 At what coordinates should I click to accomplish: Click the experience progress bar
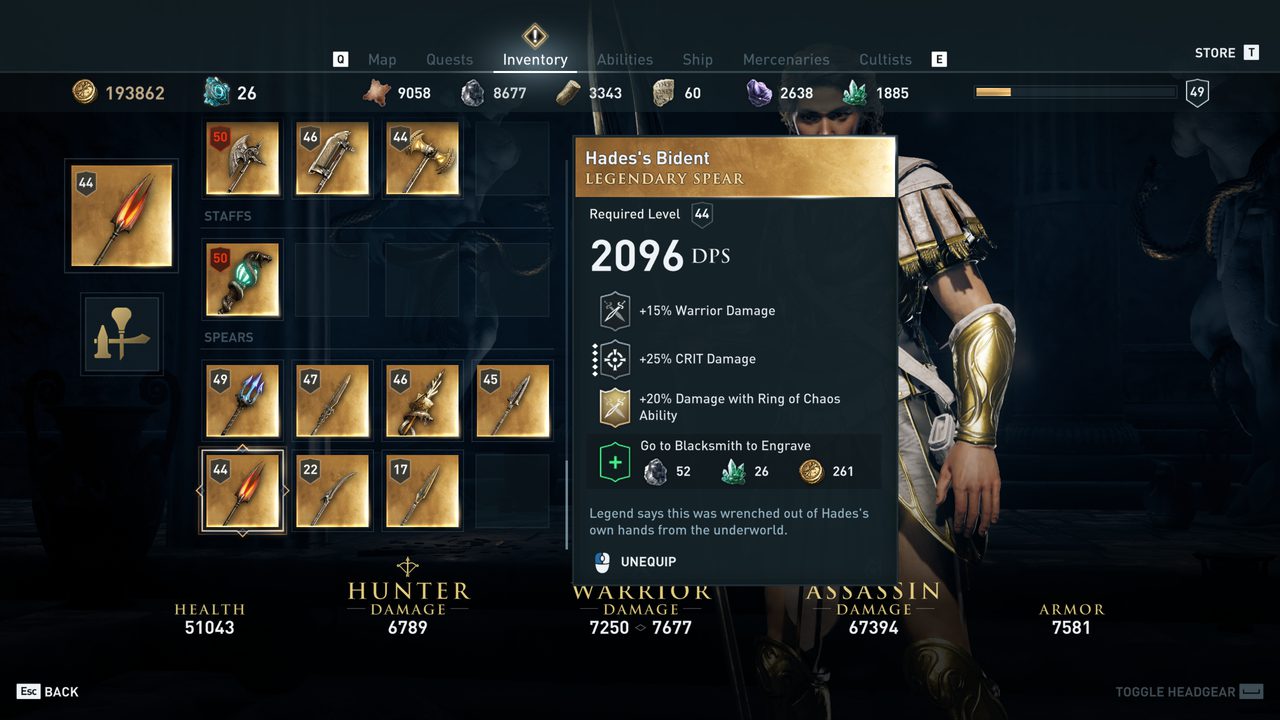(1075, 92)
